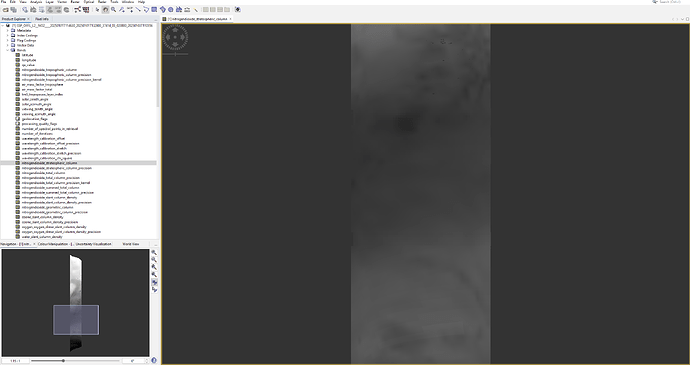Switch to the Colour Manipulation tab
Image resolution: width=690 pixels, height=365 pixels.
point(55,244)
